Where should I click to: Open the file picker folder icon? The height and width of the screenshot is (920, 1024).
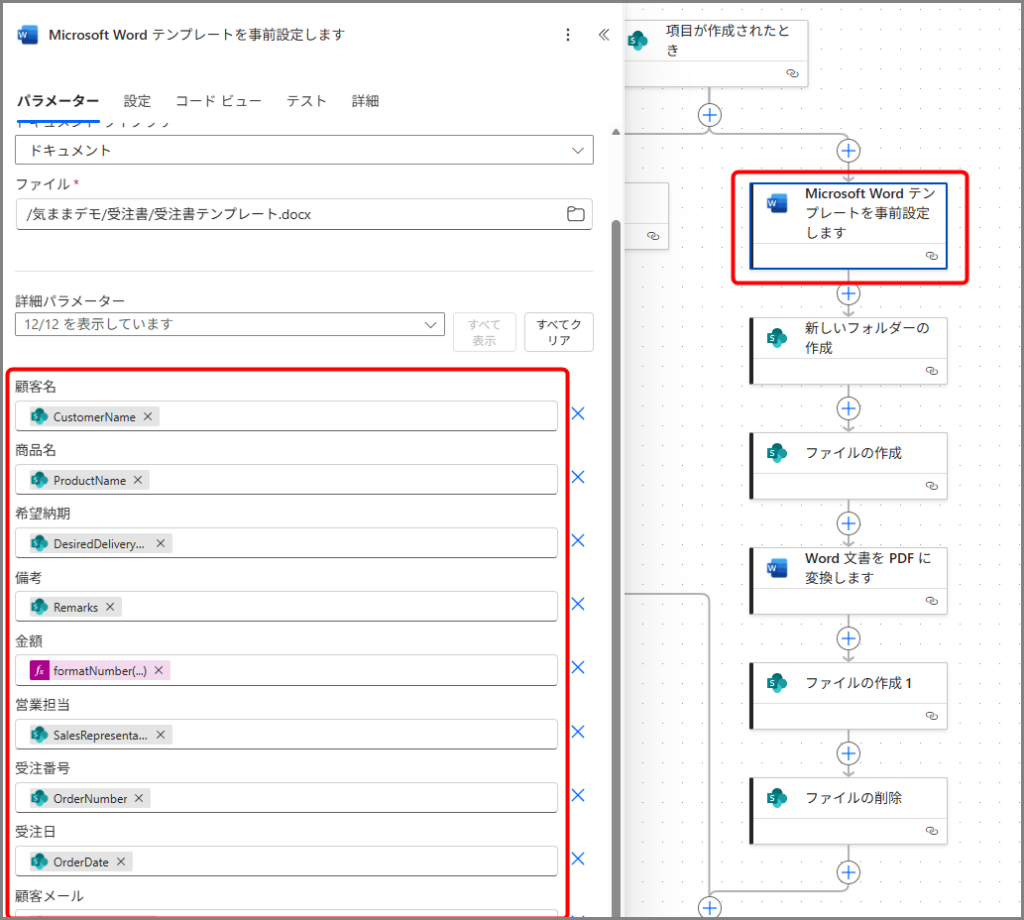coord(575,214)
